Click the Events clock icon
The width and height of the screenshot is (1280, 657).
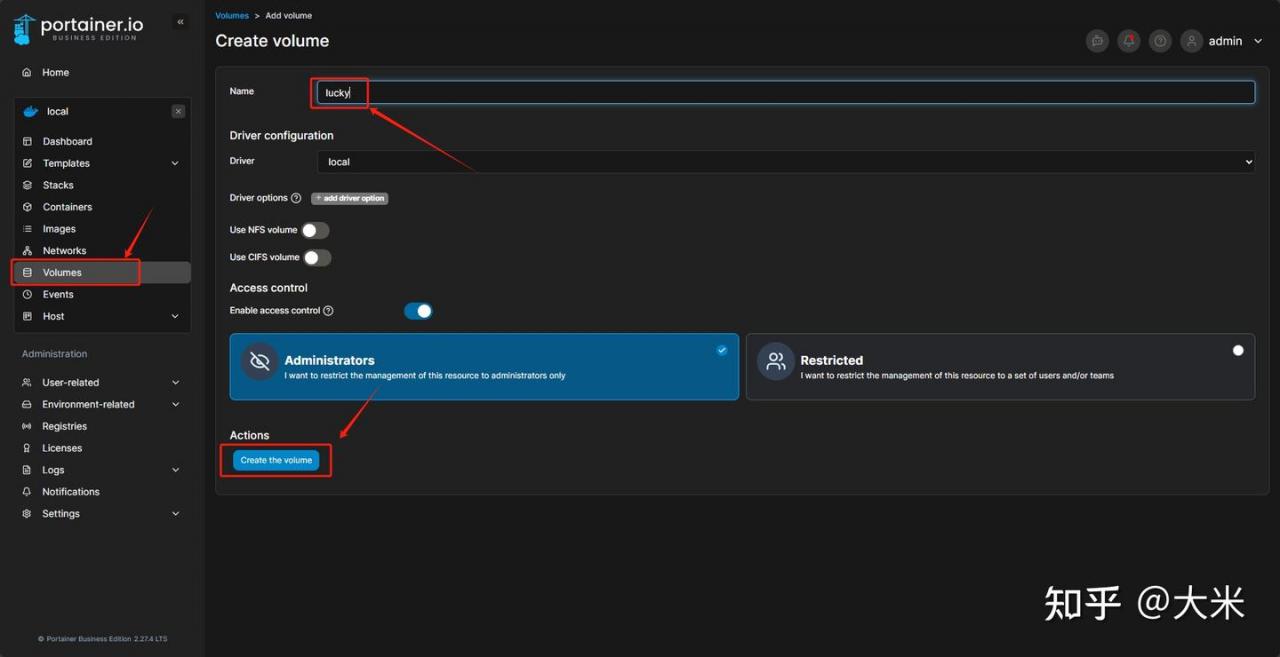point(28,295)
